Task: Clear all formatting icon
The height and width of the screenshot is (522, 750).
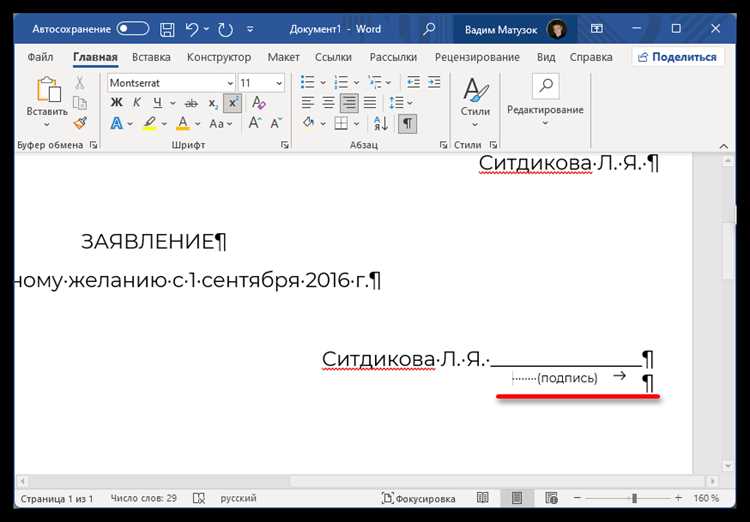Action: tap(259, 102)
